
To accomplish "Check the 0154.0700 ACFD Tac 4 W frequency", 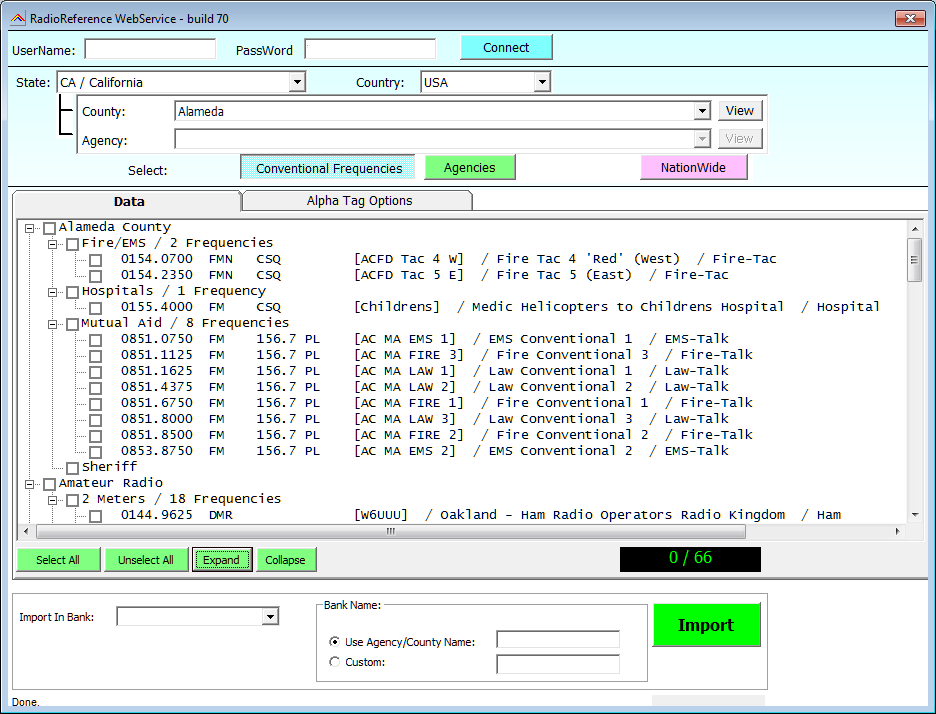I will pos(96,260).
